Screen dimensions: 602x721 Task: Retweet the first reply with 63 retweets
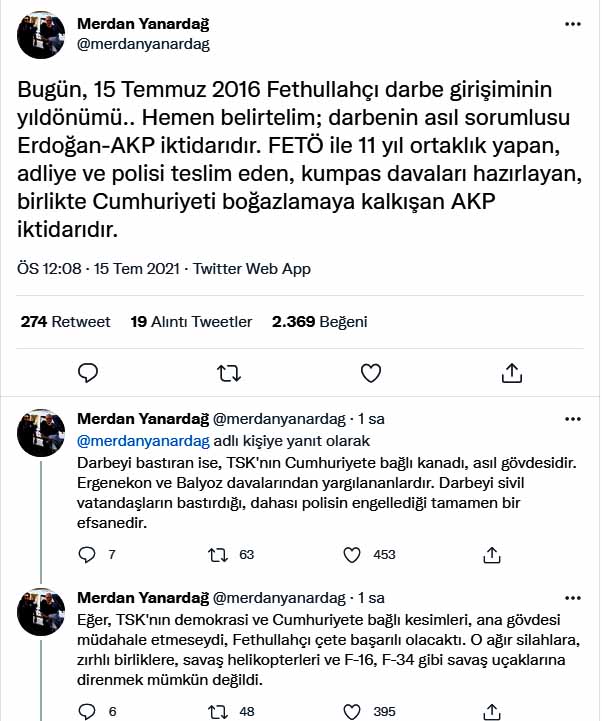[218, 554]
